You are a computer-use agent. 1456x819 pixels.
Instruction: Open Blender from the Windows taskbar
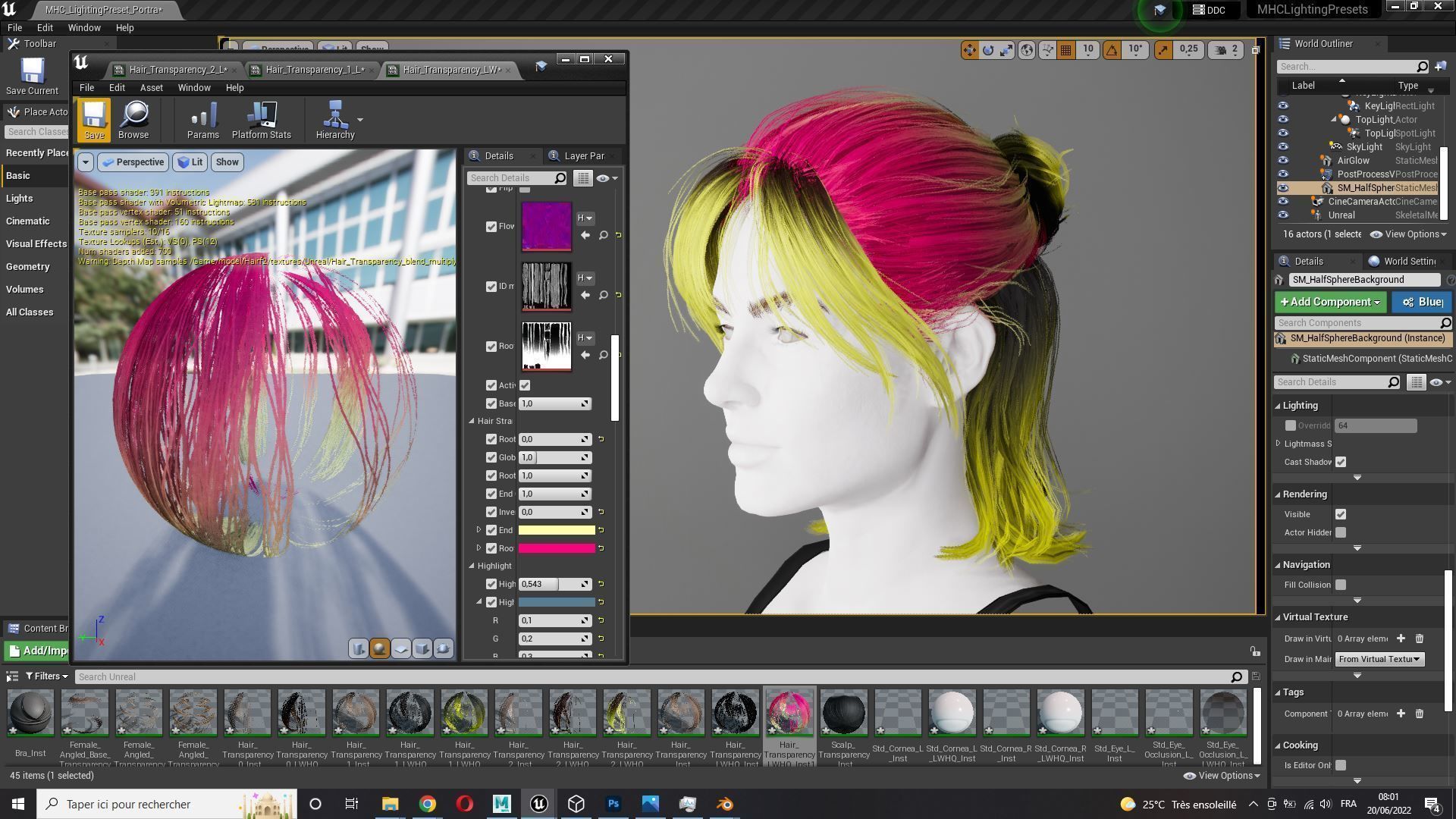725,805
